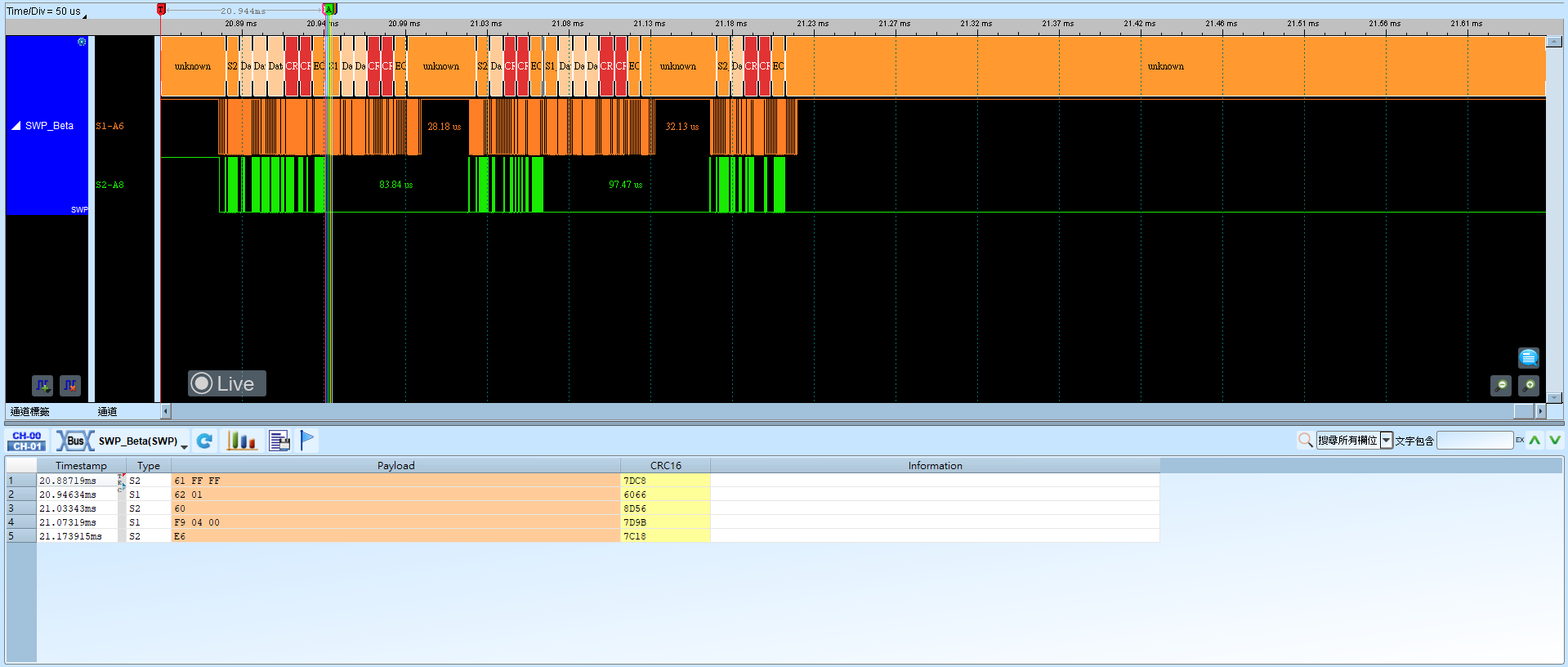Click the CH-00 CH-01 channel icon

tap(27, 441)
